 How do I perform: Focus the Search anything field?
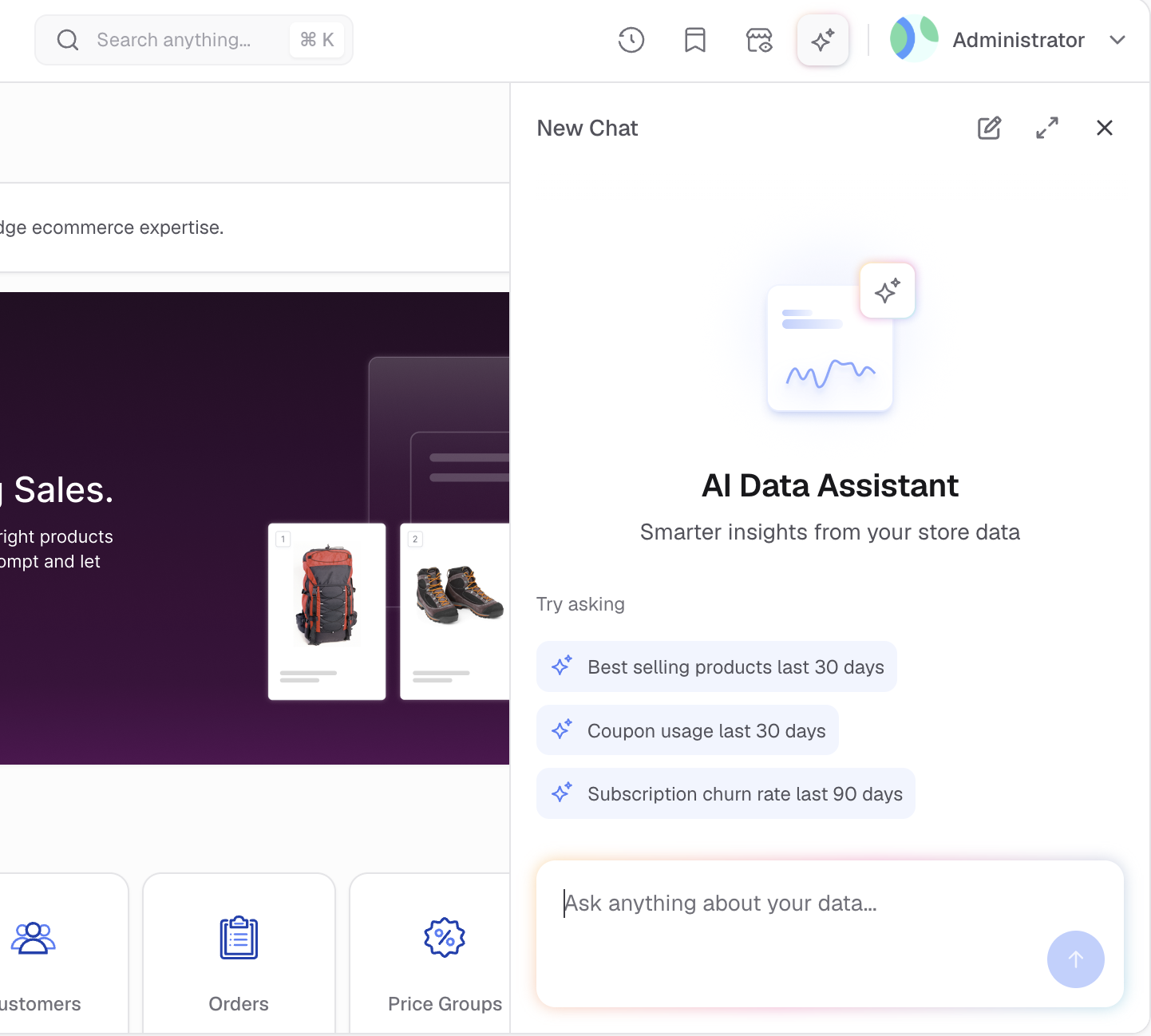(x=193, y=40)
